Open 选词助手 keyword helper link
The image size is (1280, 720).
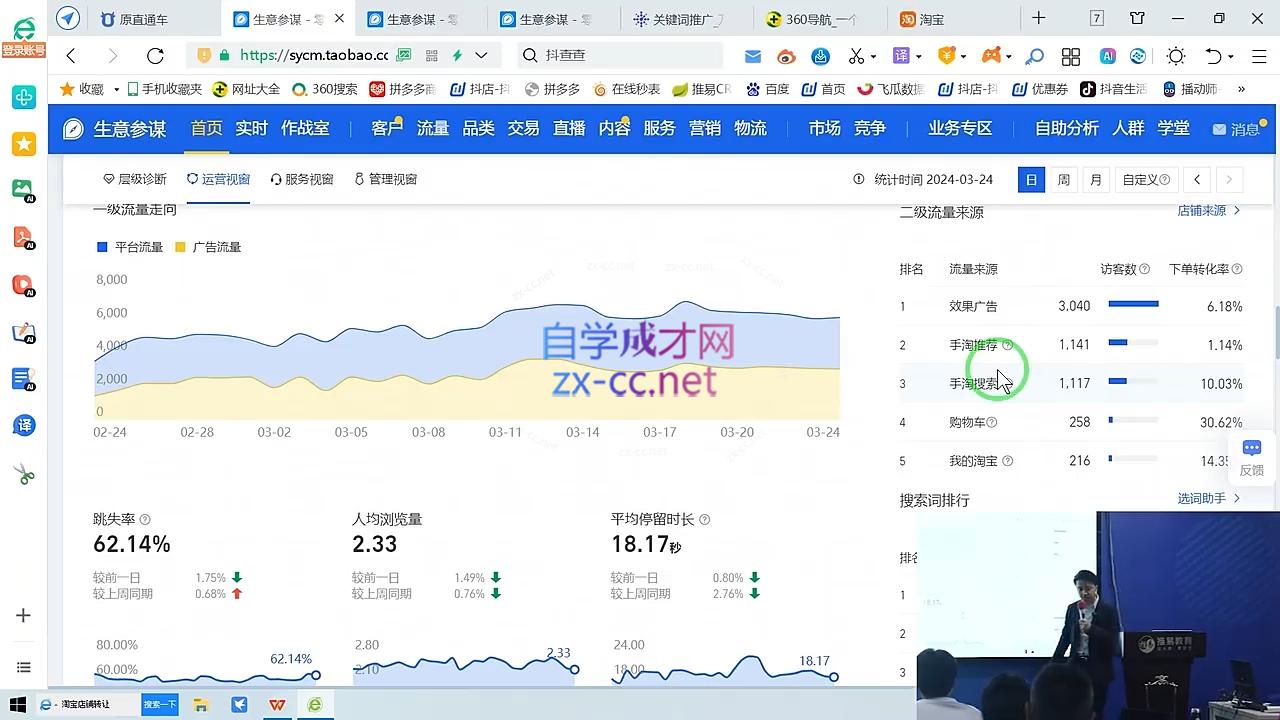[1209, 498]
